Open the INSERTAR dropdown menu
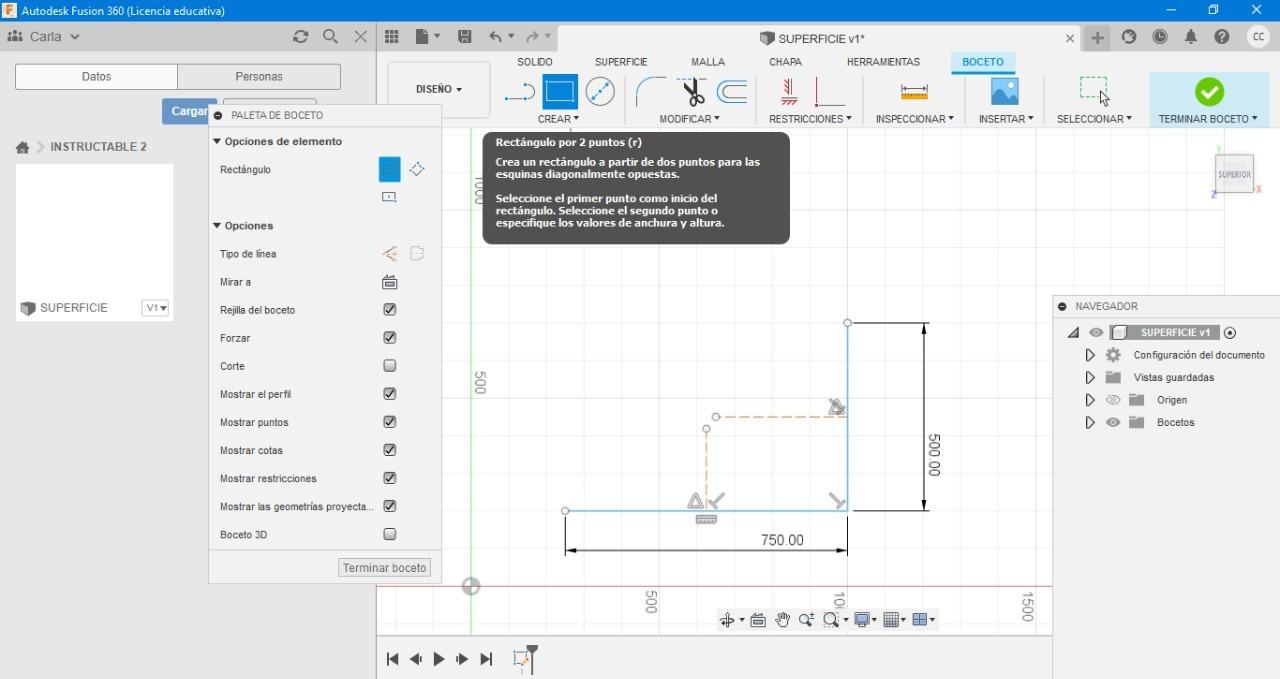Screen dimensions: 1280x679 tap(1006, 119)
